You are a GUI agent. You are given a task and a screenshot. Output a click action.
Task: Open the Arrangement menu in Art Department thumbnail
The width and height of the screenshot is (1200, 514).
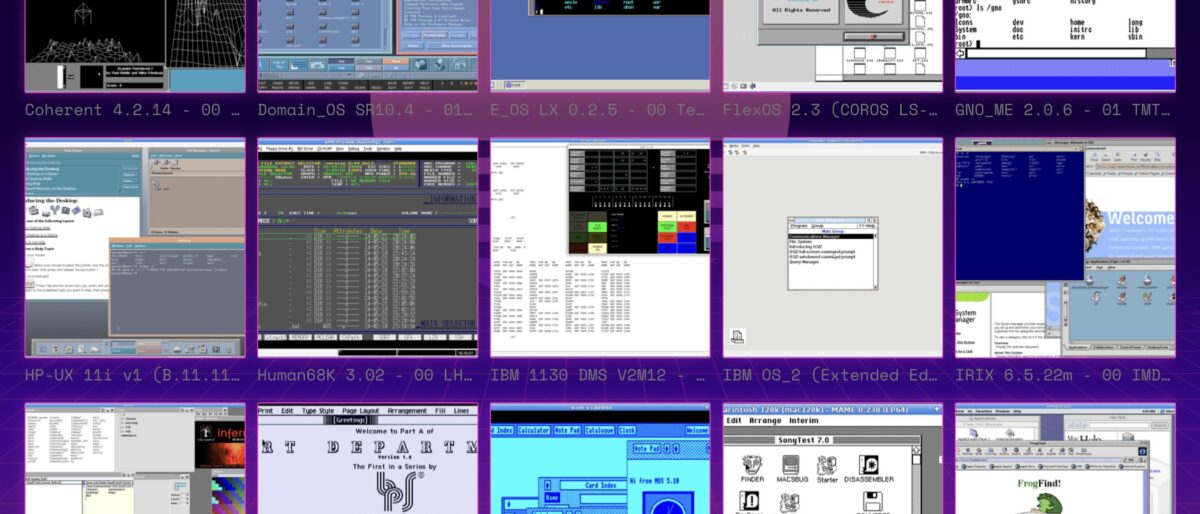click(407, 411)
